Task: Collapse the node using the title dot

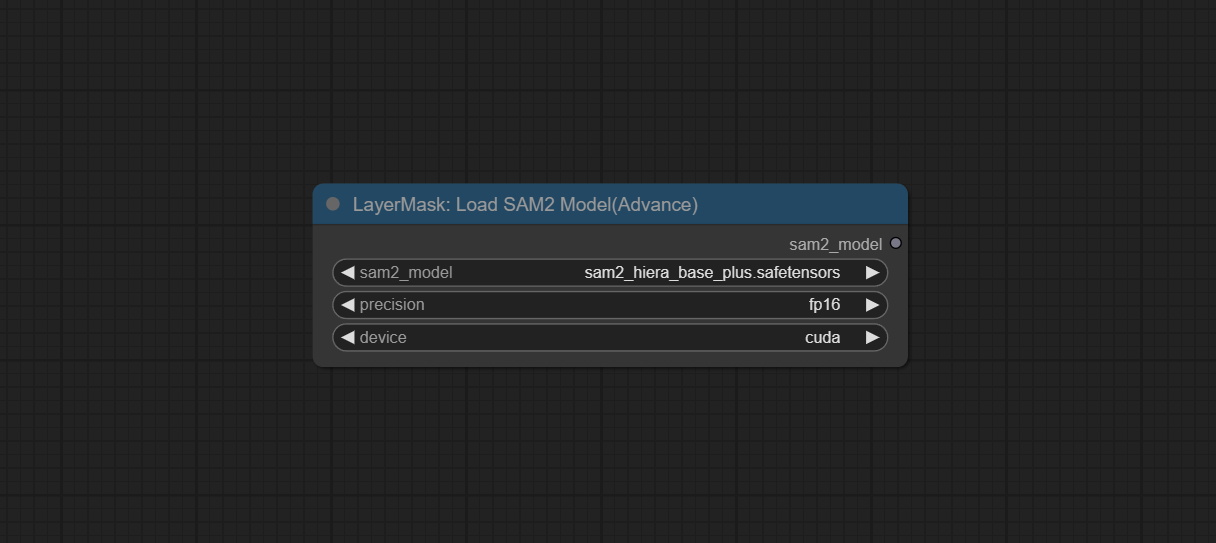Action: point(333,204)
